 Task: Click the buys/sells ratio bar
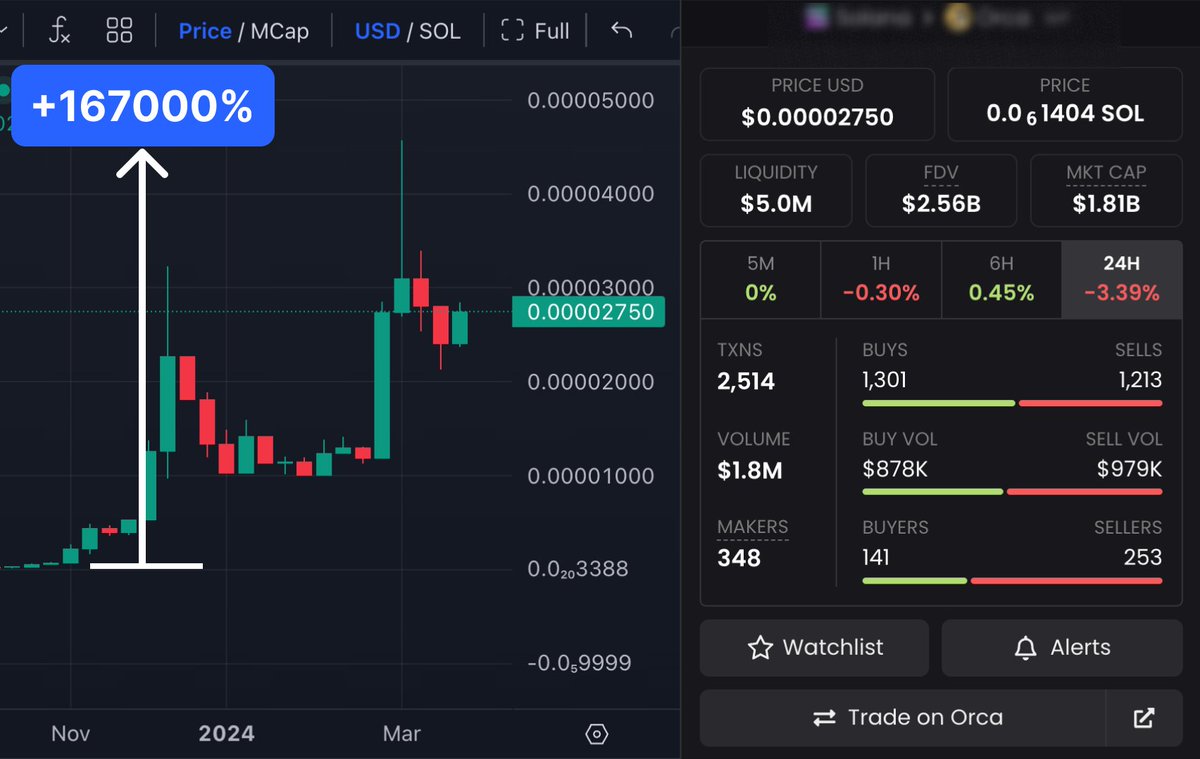click(1012, 403)
